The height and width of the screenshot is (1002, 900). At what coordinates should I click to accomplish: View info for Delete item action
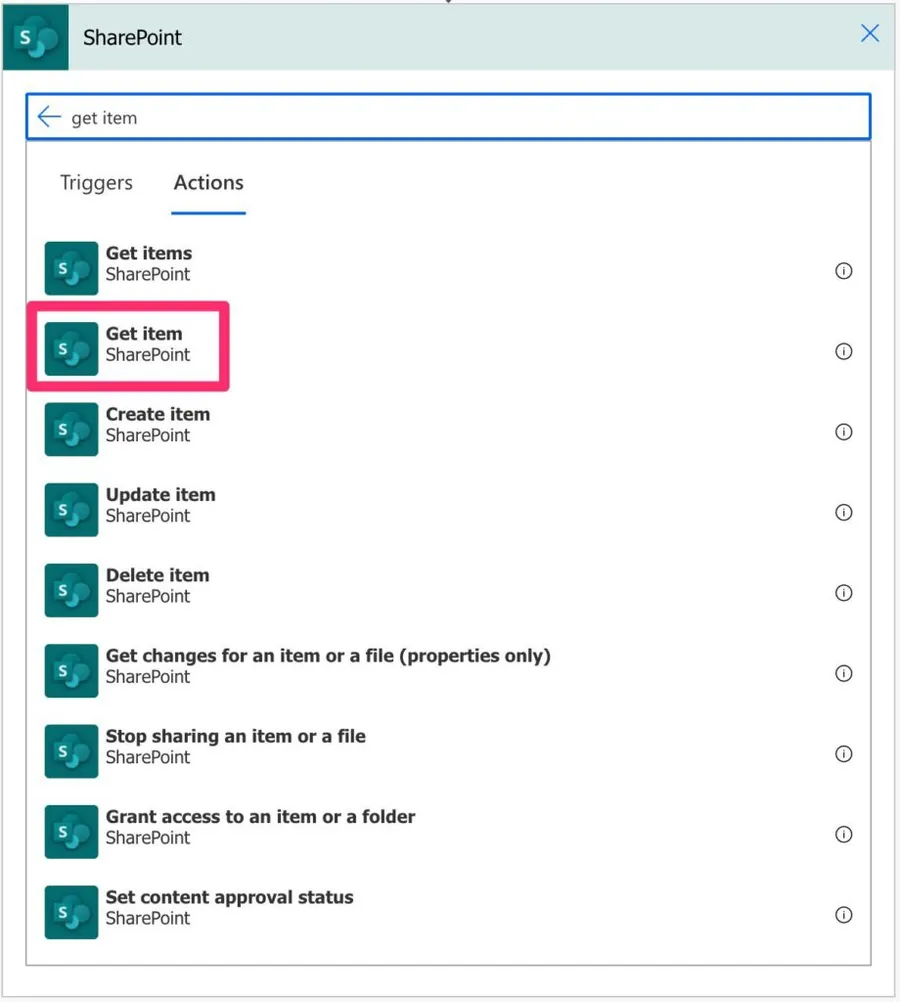pos(843,593)
